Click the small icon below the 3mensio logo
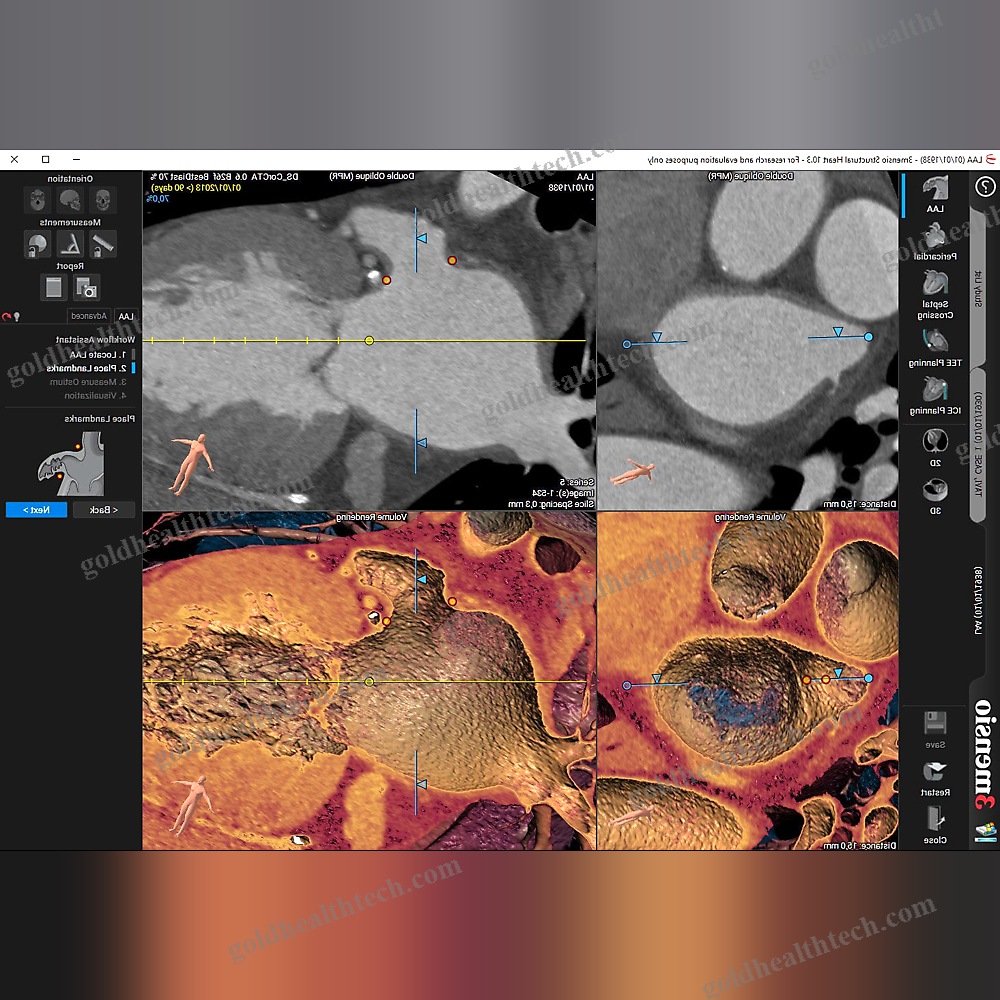Screen dimensions: 1000x1000 pyautogui.click(x=985, y=831)
